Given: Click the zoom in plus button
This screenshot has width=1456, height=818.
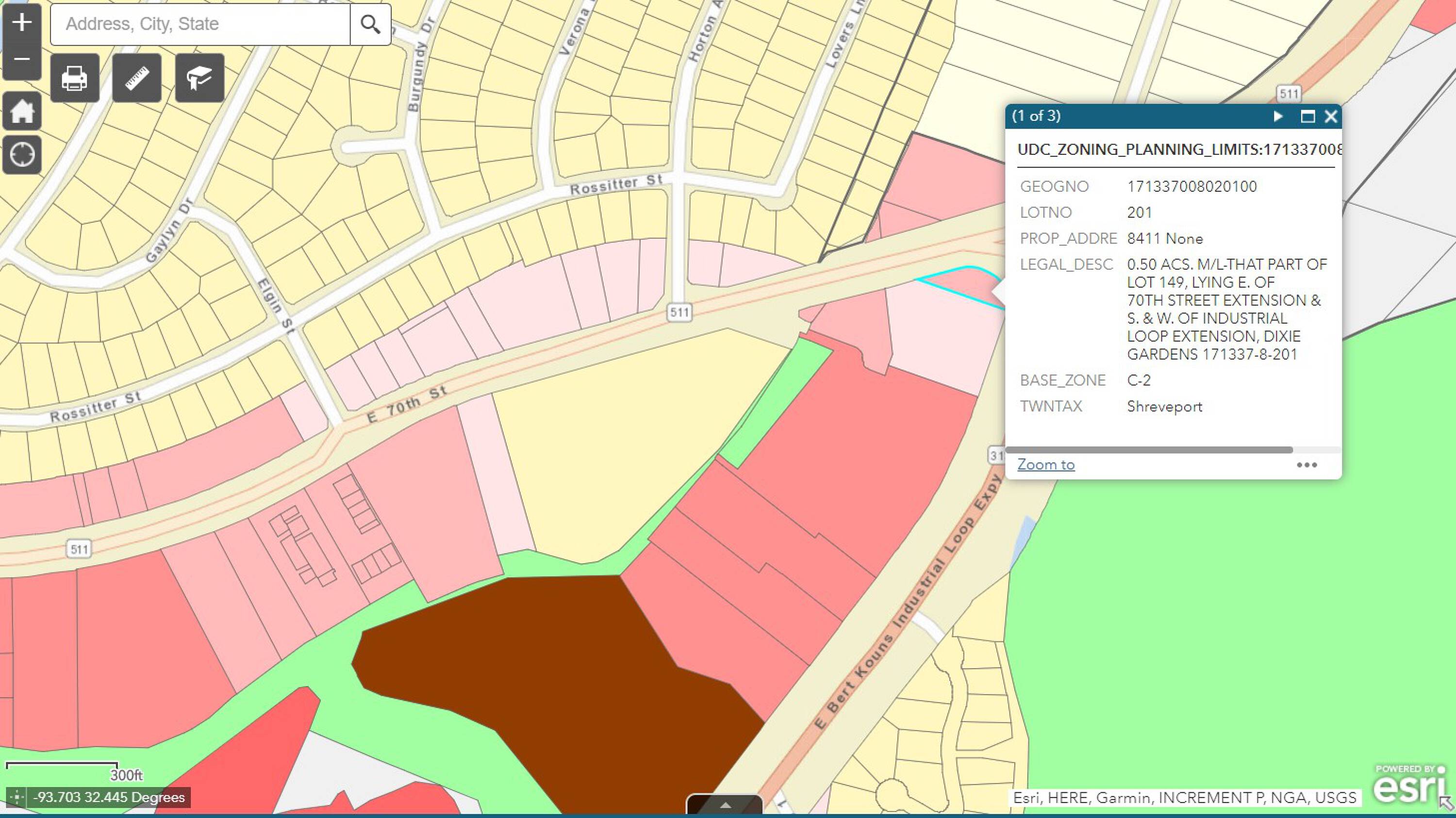Looking at the screenshot, I should [x=21, y=23].
